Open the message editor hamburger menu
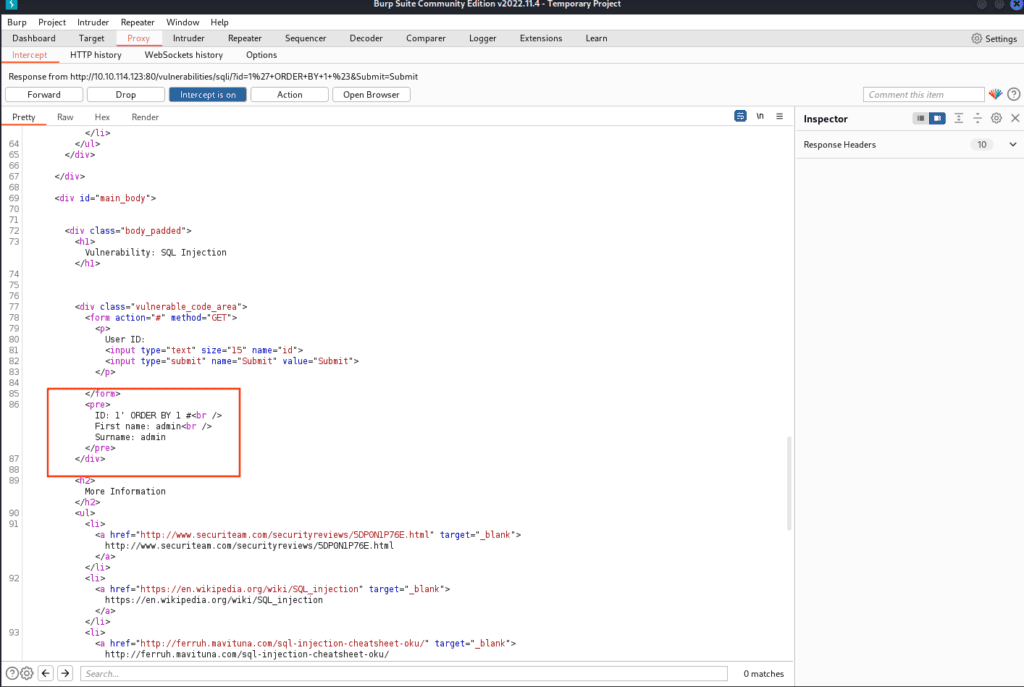Image resolution: width=1024 pixels, height=687 pixels. tap(779, 116)
